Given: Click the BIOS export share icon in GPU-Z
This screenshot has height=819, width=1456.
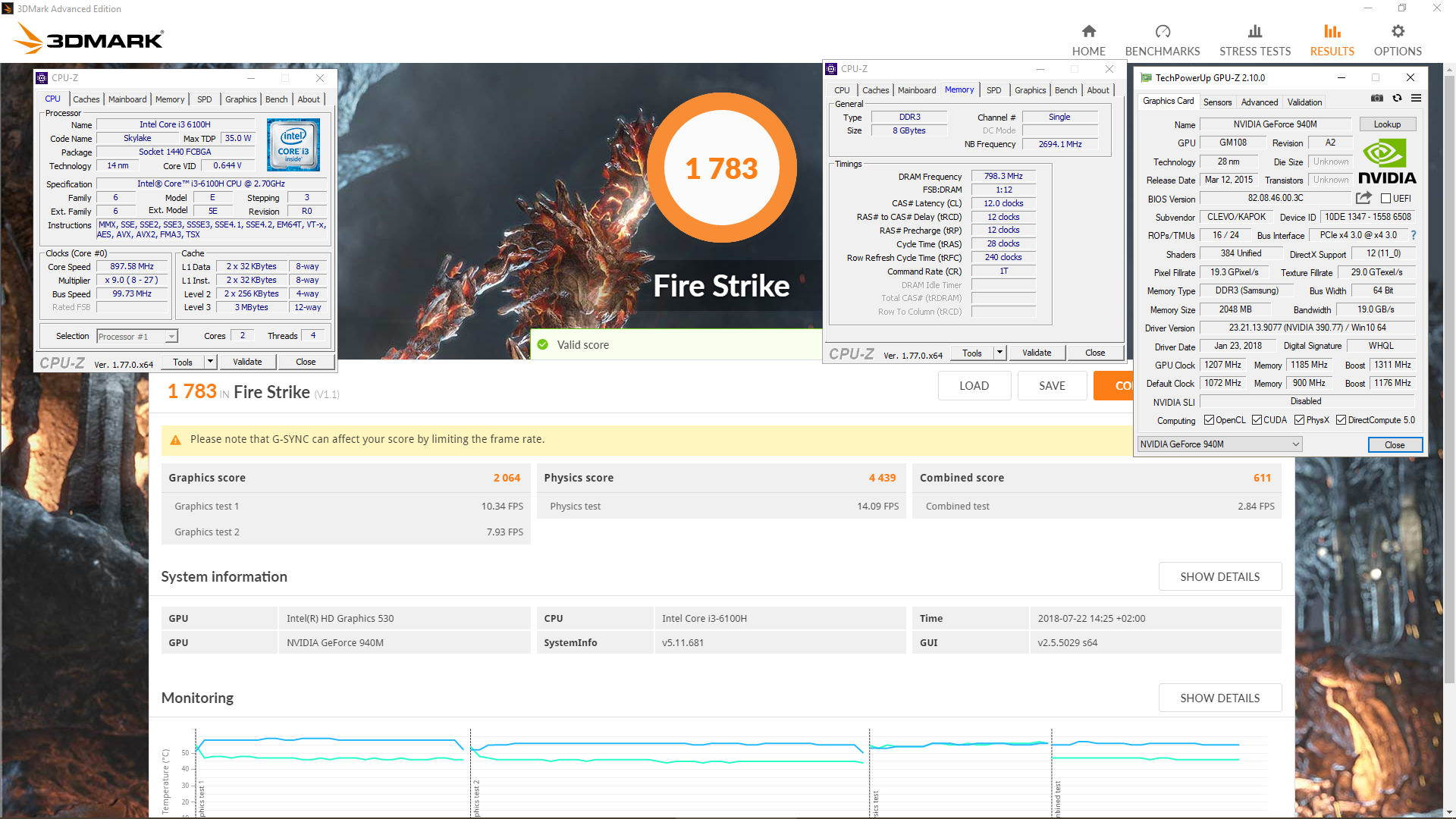Looking at the screenshot, I should point(1363,198).
